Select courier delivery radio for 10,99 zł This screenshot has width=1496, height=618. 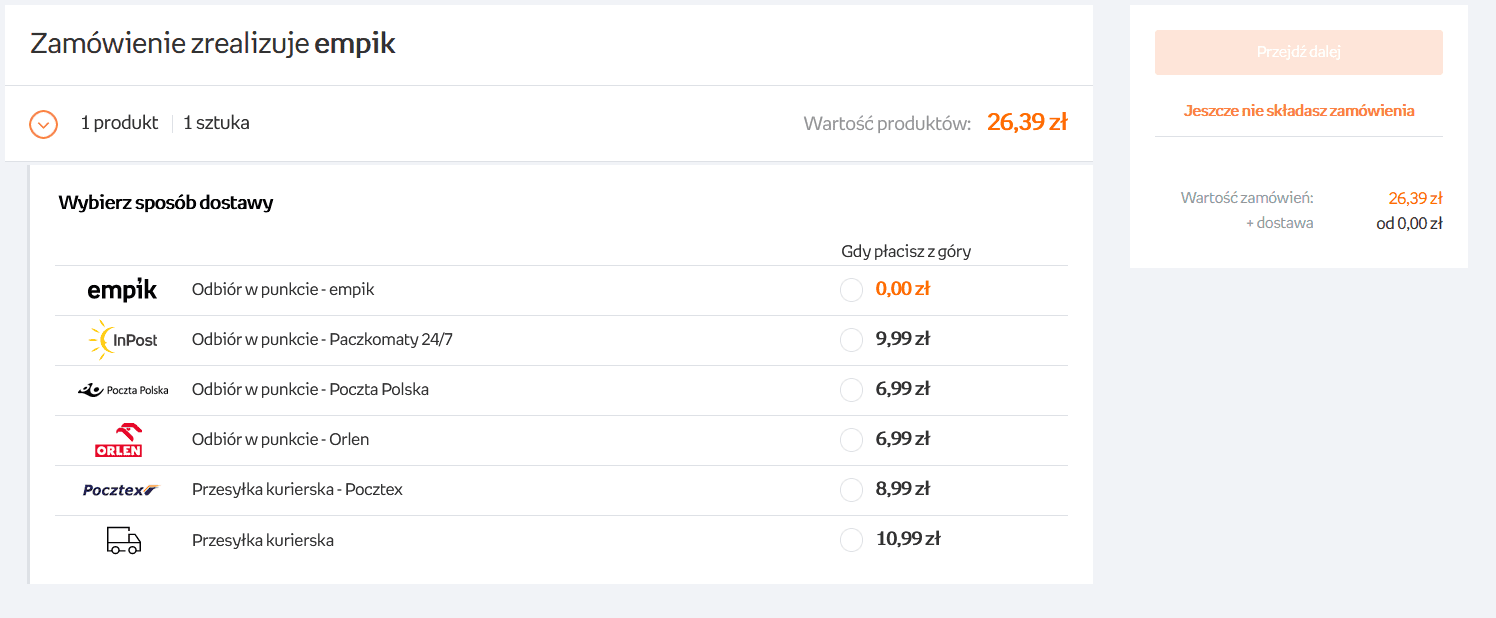[x=851, y=540]
